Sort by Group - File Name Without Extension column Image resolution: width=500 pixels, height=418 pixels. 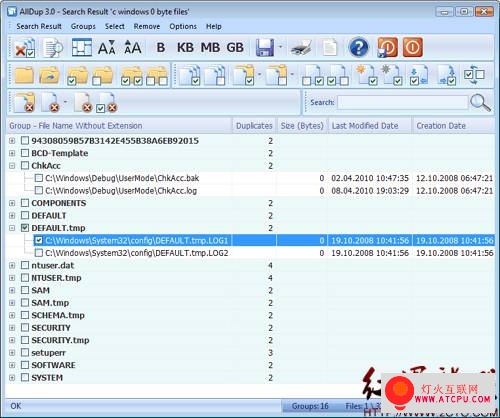[119, 126]
